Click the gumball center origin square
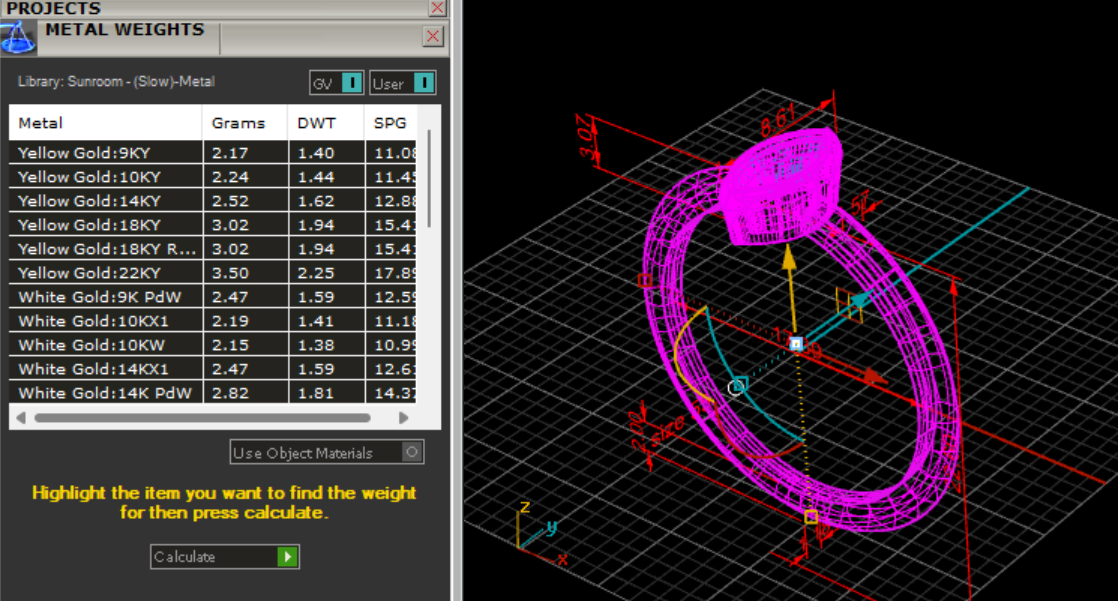1118x601 pixels. point(796,344)
